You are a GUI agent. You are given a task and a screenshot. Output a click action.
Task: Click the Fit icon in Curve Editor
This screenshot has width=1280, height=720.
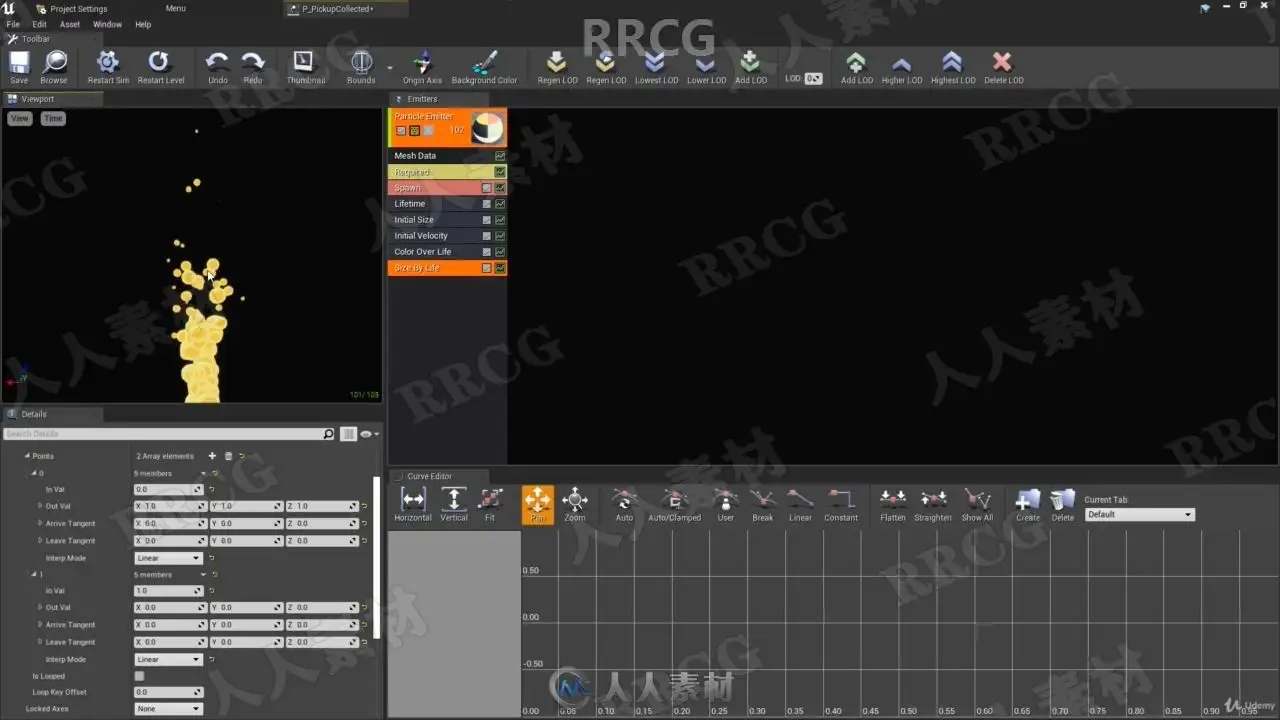click(x=490, y=505)
